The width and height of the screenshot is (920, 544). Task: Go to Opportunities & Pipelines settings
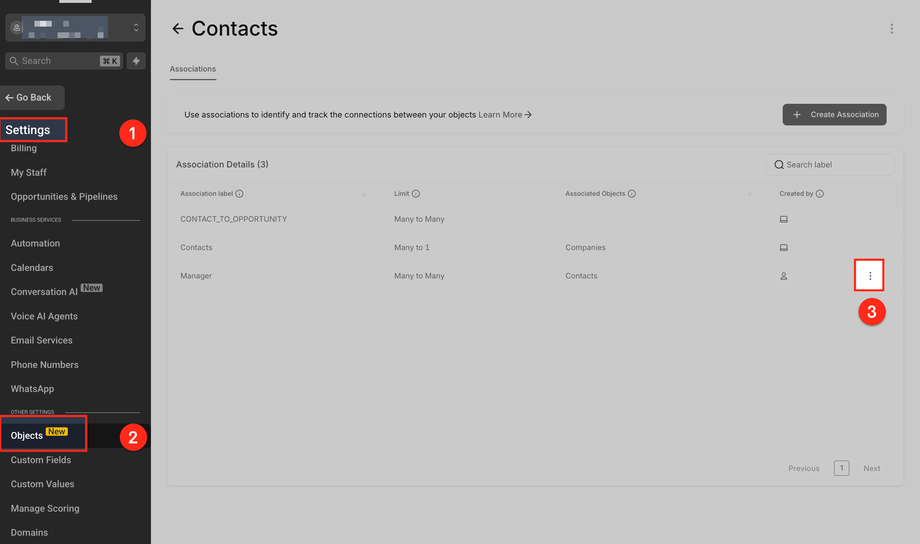pyautogui.click(x=64, y=196)
